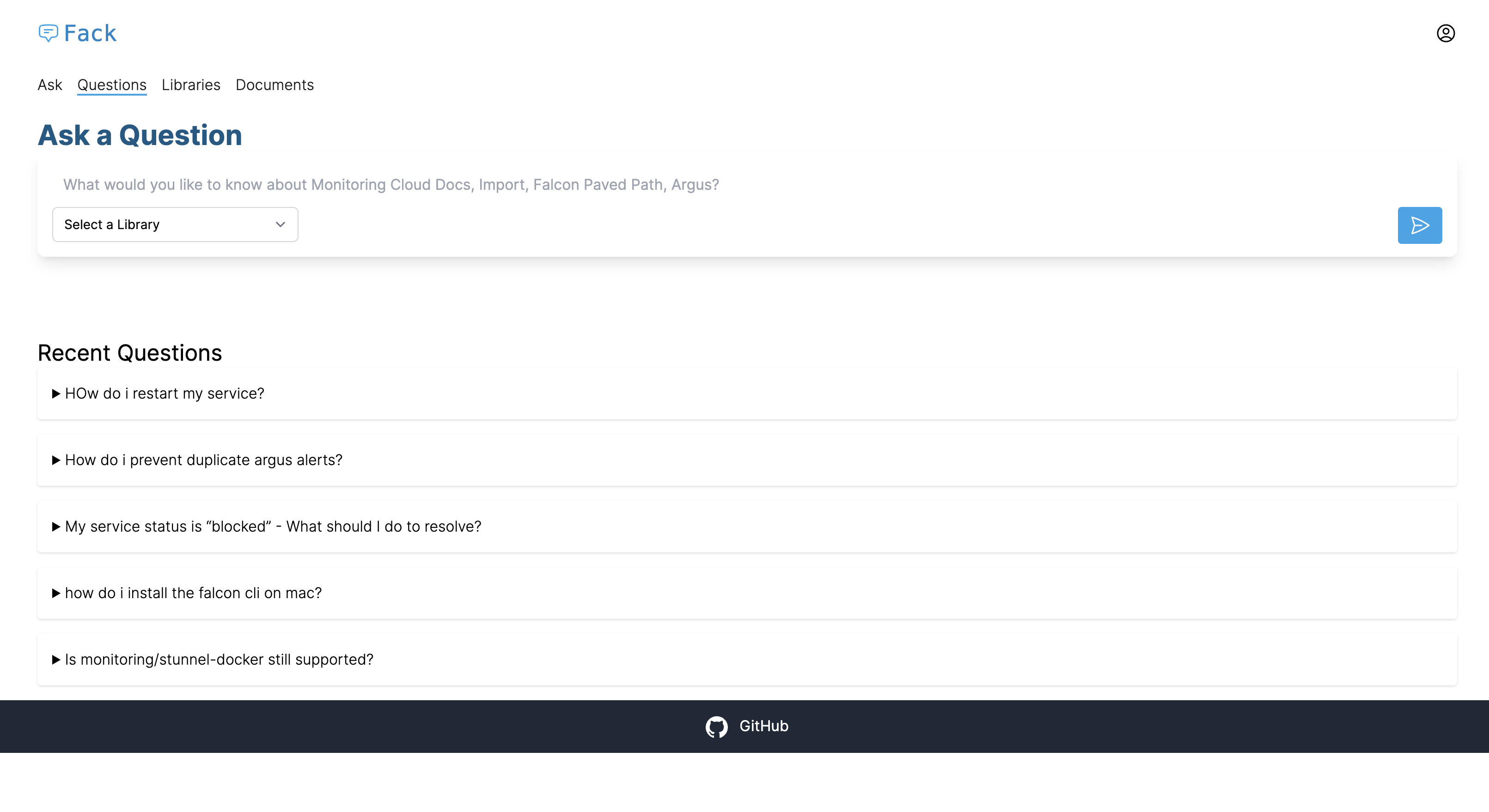Click the send question paper-plane button
The image size is (1489, 812).
point(1419,225)
